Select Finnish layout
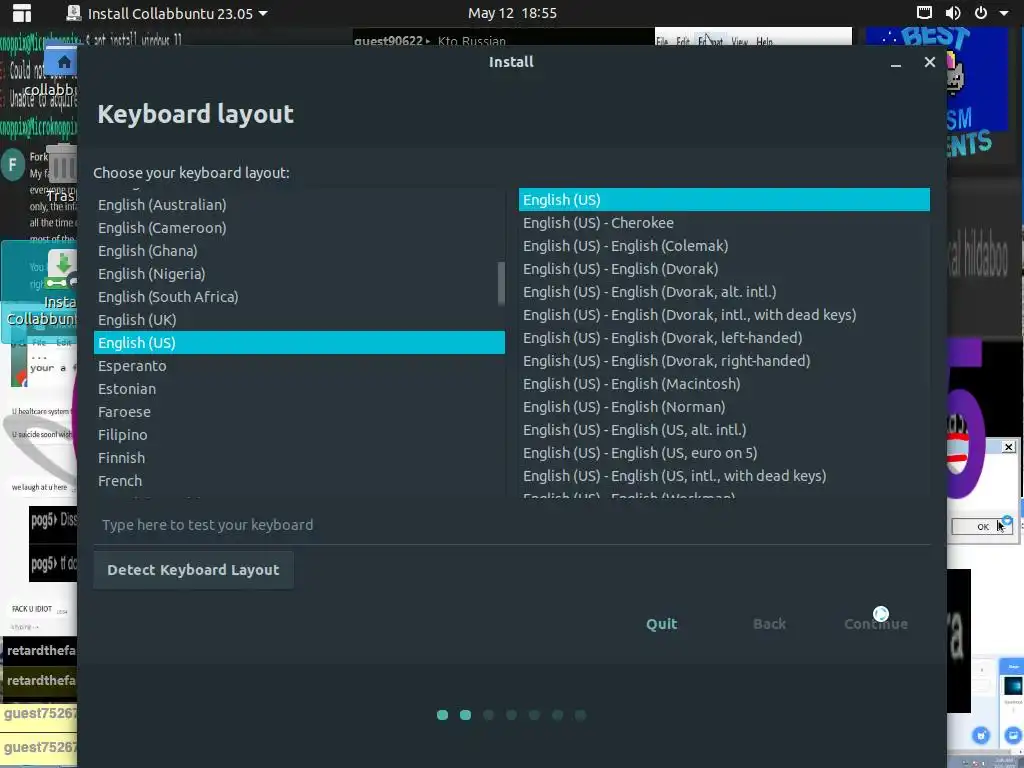The width and height of the screenshot is (1024, 768). pyautogui.click(x=299, y=457)
